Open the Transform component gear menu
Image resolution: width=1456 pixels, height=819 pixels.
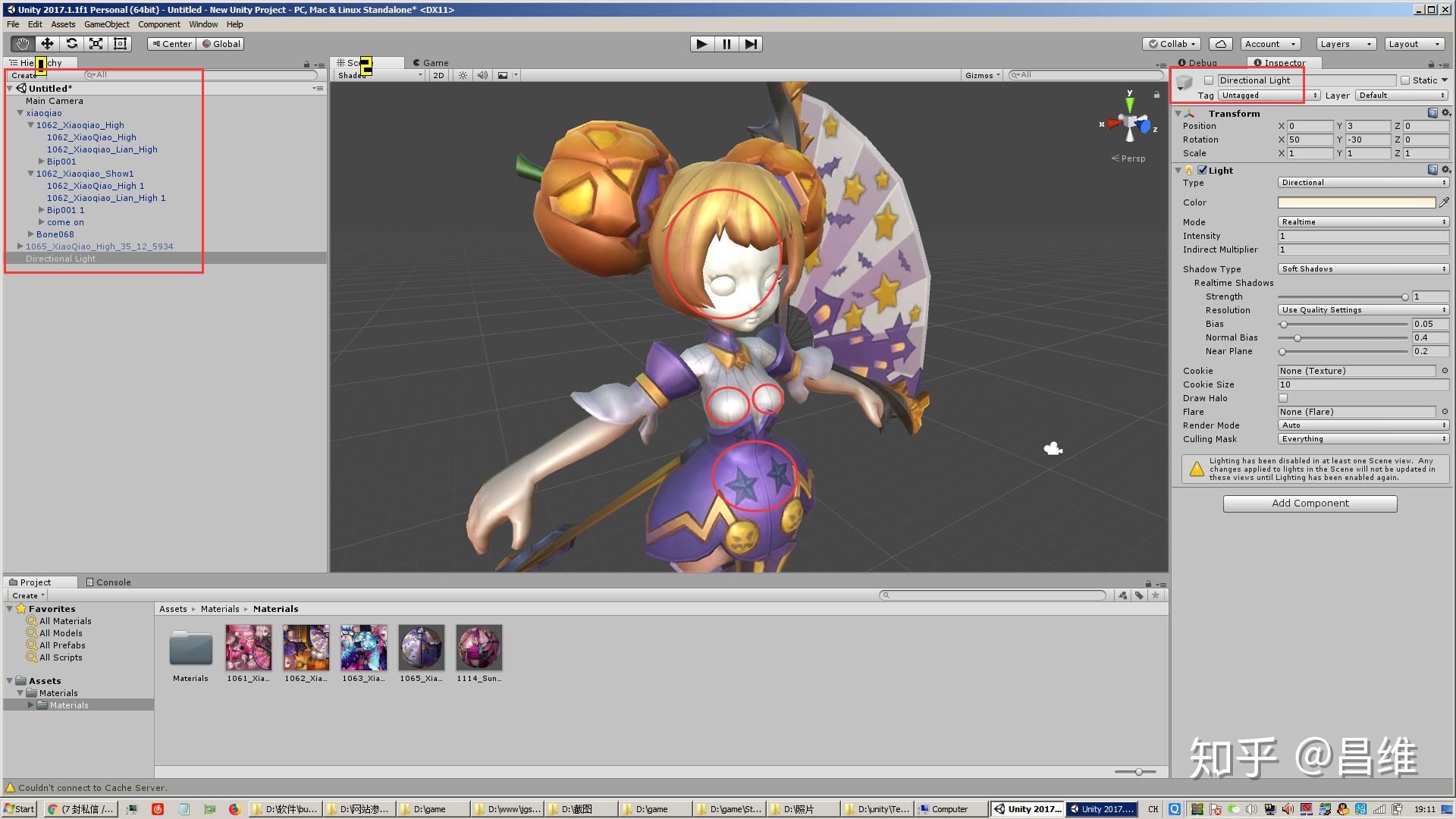pos(1445,113)
